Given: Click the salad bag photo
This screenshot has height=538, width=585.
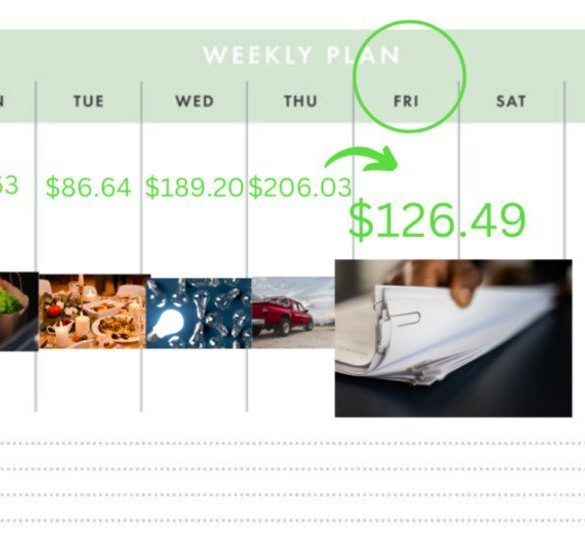Looking at the screenshot, I should coord(19,312).
